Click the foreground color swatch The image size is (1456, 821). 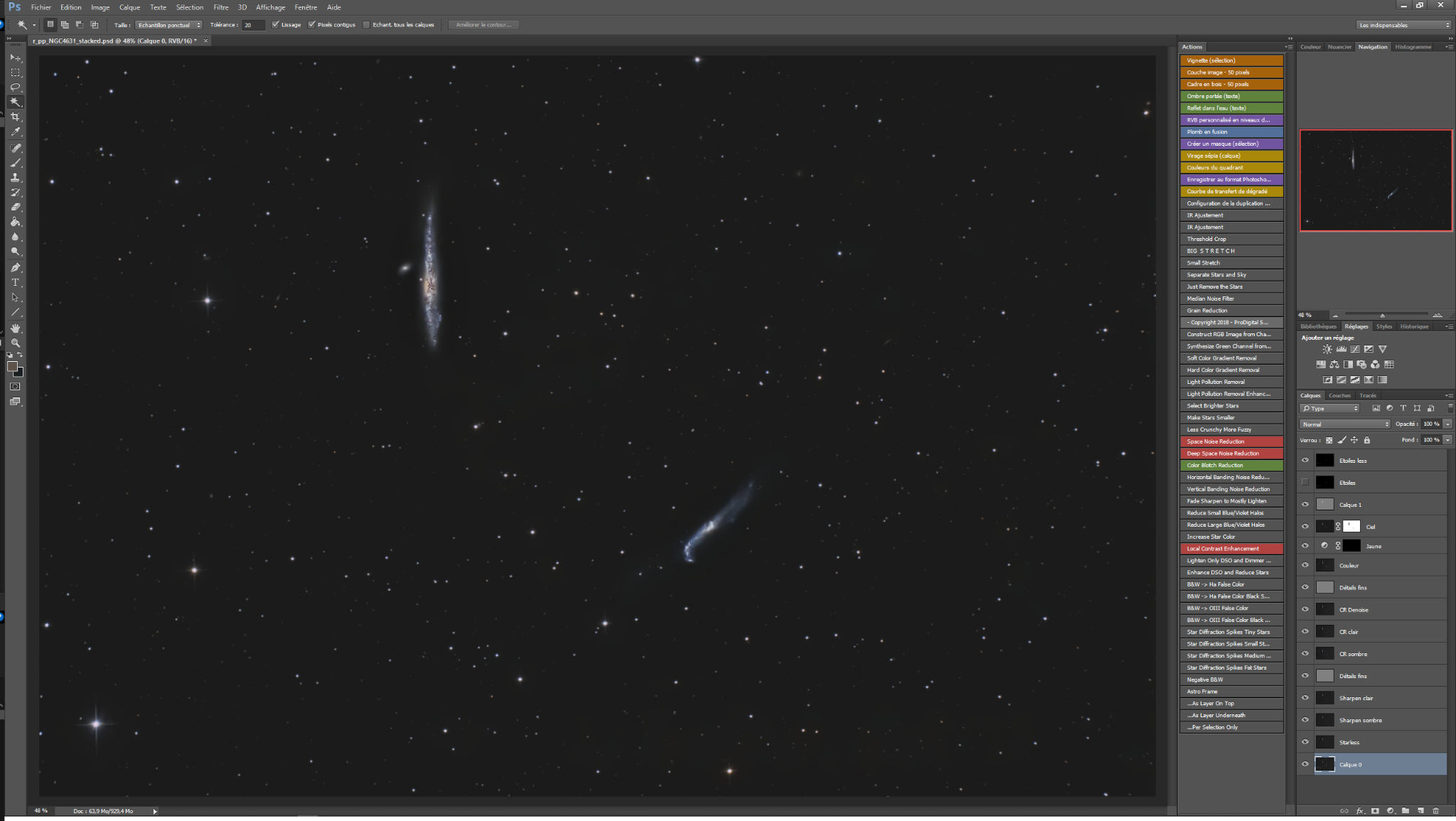[x=12, y=367]
